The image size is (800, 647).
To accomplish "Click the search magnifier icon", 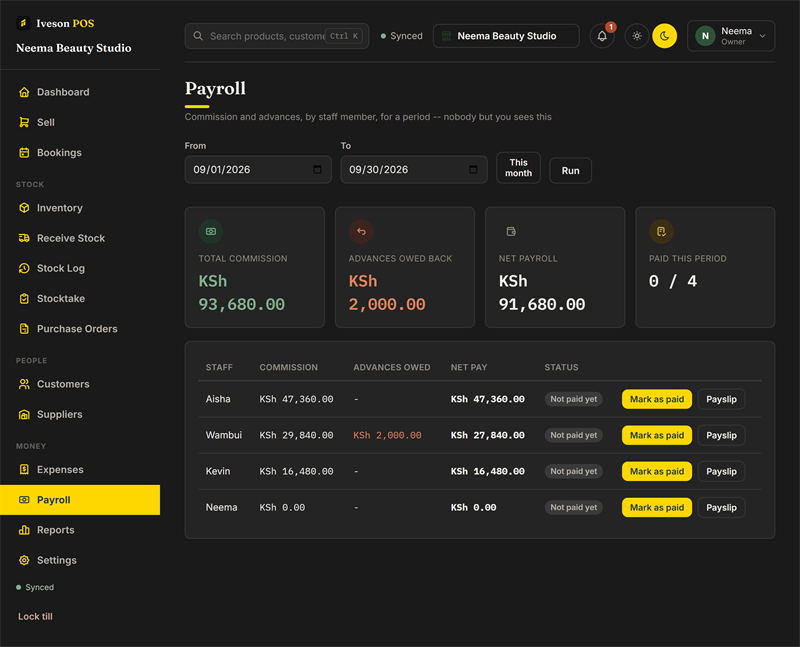I will coord(198,36).
